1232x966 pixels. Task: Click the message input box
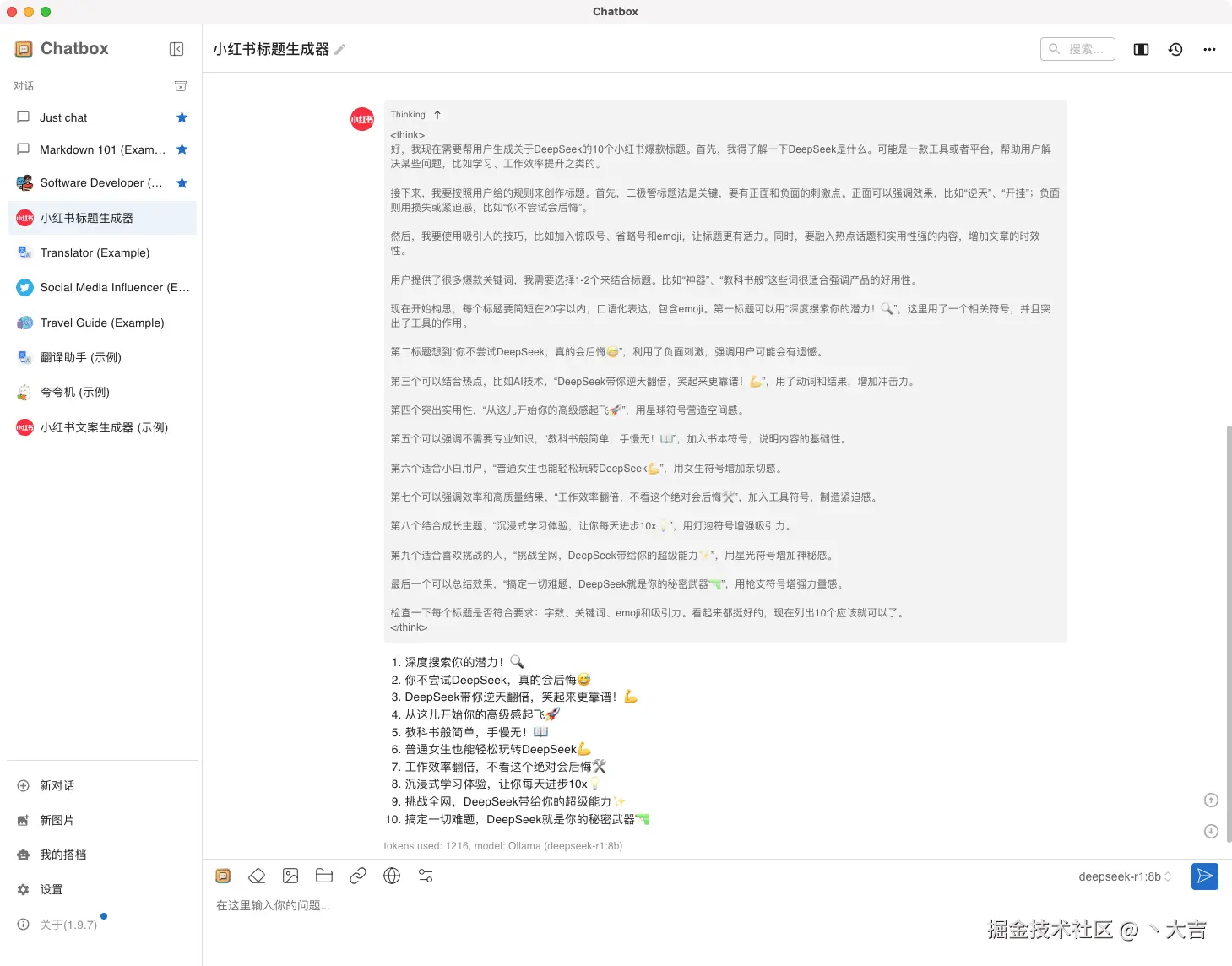[717, 905]
